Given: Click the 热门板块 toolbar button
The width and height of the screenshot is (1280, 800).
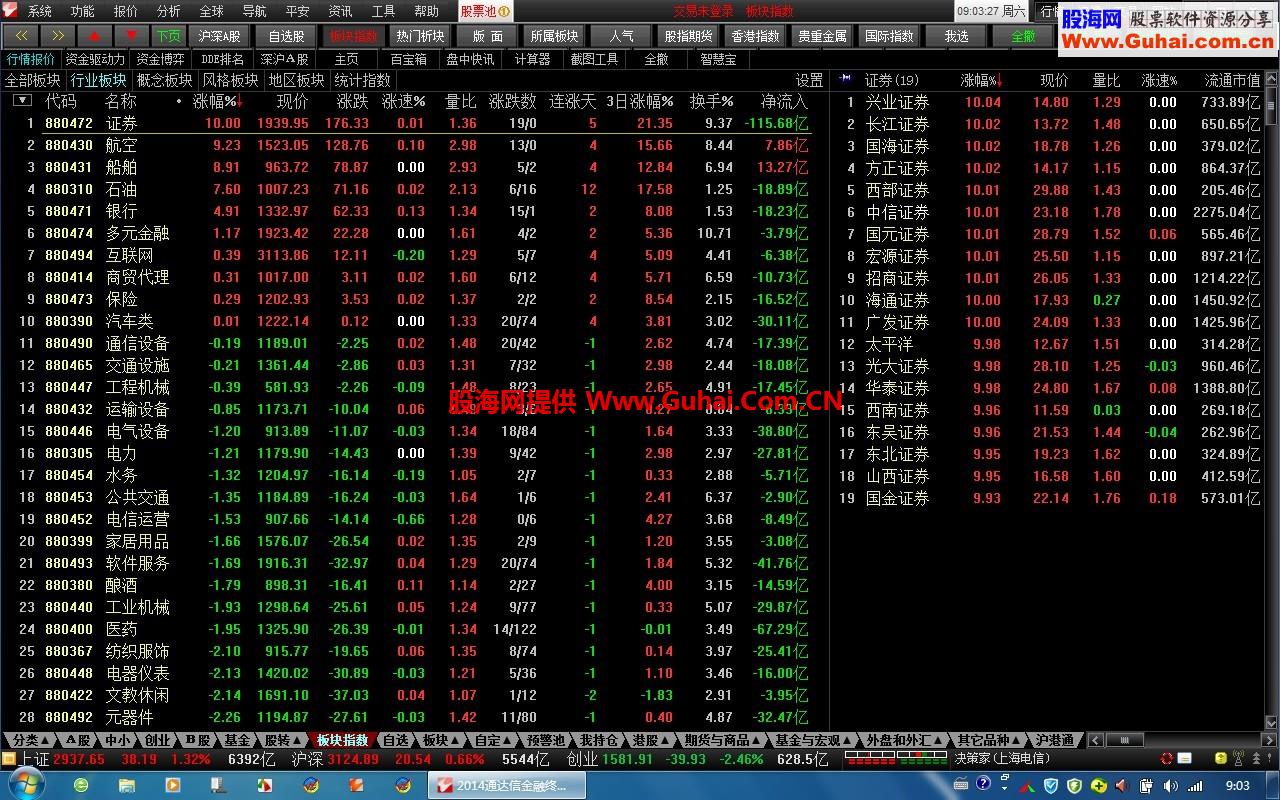Looking at the screenshot, I should (420, 35).
